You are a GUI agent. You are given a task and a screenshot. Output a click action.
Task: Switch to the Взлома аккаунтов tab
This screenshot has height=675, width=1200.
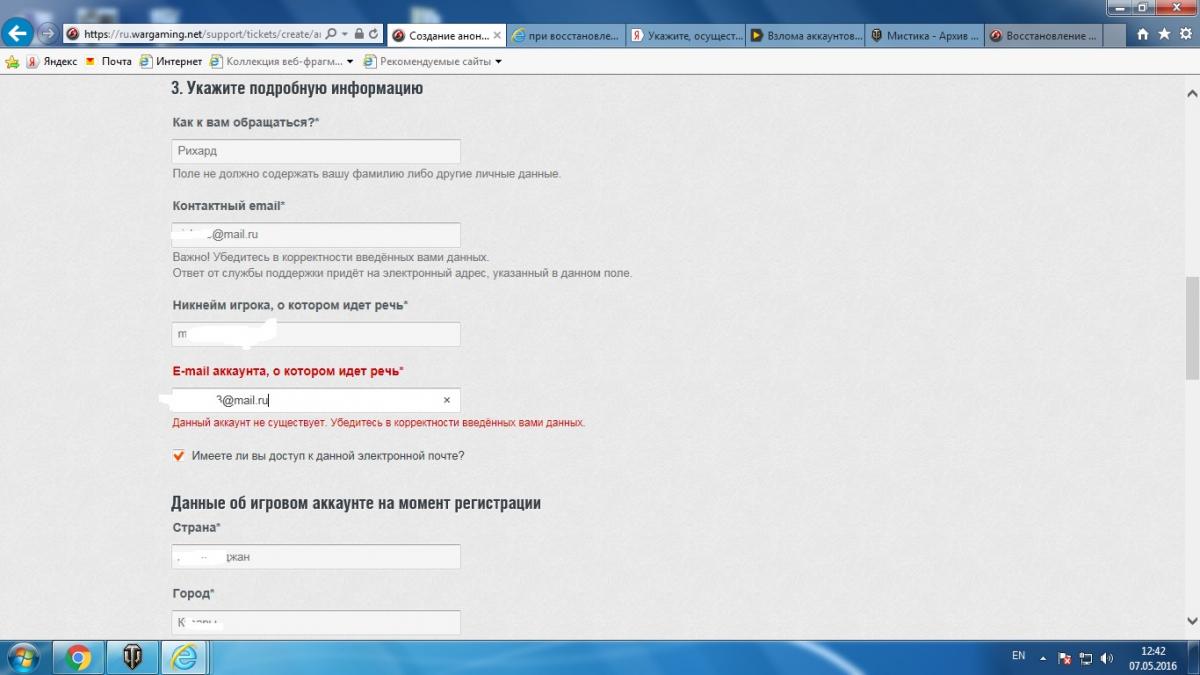pos(806,35)
